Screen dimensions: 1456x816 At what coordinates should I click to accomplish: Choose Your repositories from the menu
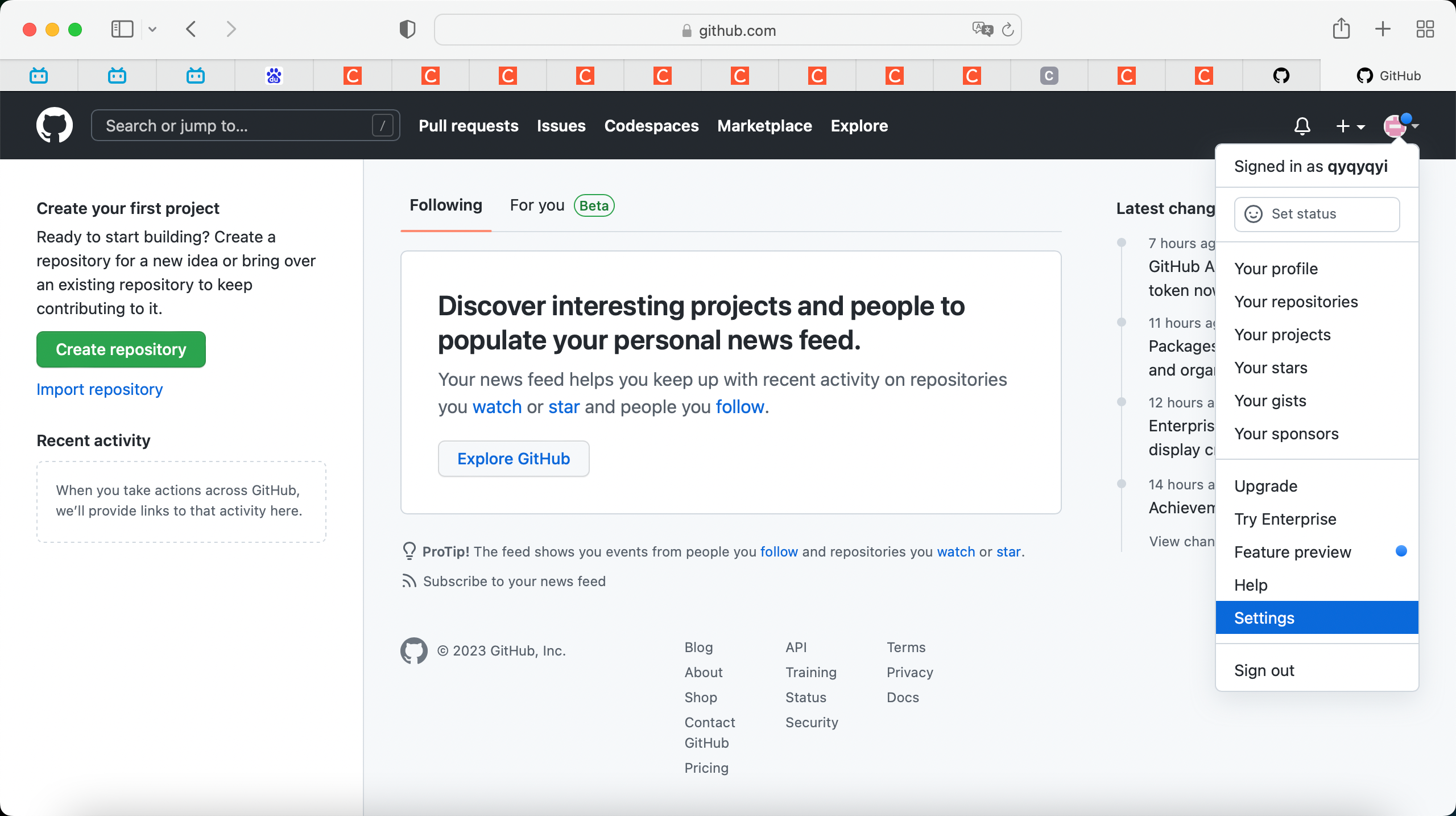1296,302
